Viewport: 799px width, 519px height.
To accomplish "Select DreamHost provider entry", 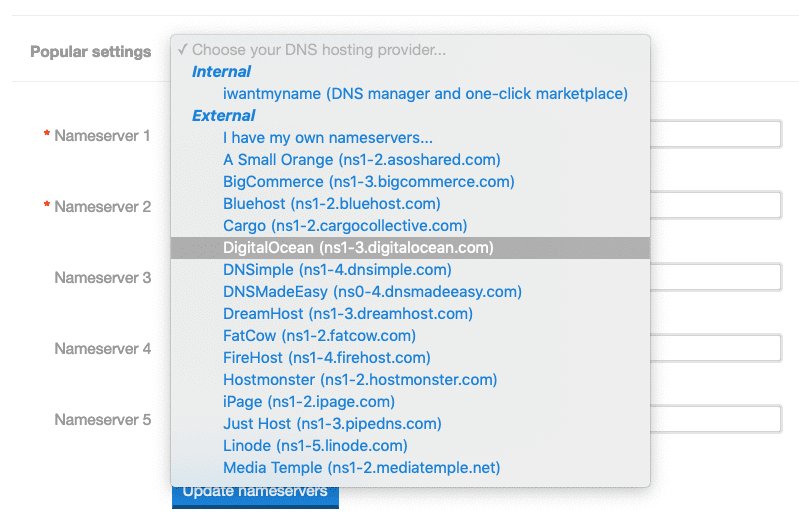I will pyautogui.click(x=347, y=314).
